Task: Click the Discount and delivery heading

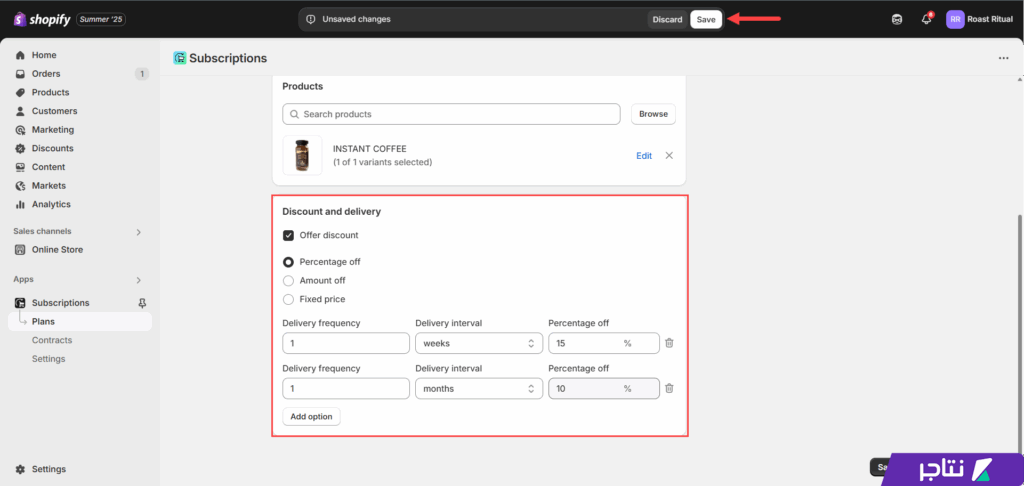Action: click(x=332, y=212)
